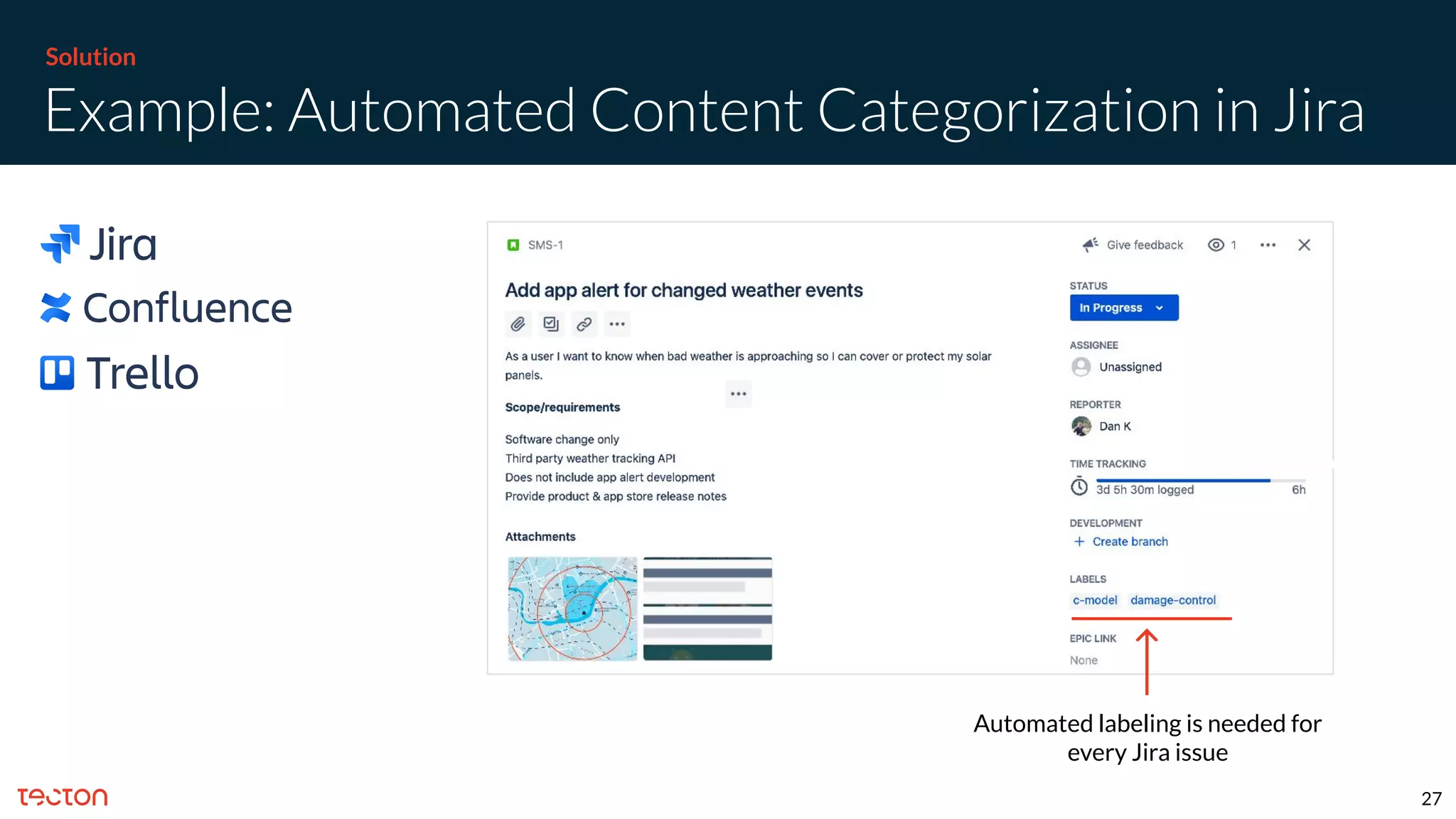
Task: Click the Tecton logo in the corner
Action: (x=63, y=797)
